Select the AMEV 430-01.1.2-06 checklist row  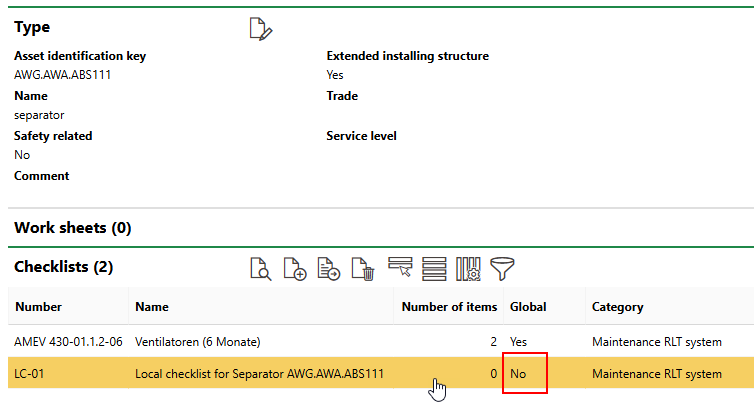[68, 342]
